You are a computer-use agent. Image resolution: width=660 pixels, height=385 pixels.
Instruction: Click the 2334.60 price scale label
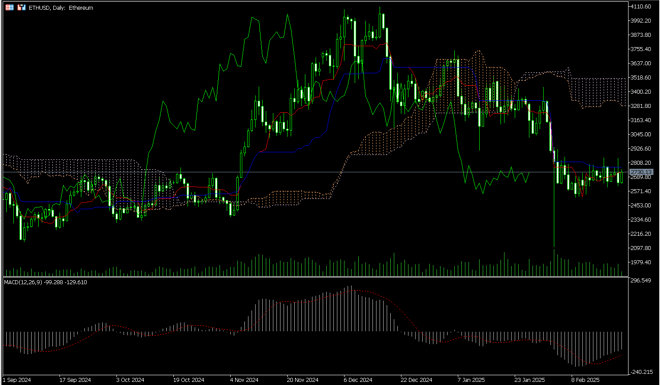point(641,220)
